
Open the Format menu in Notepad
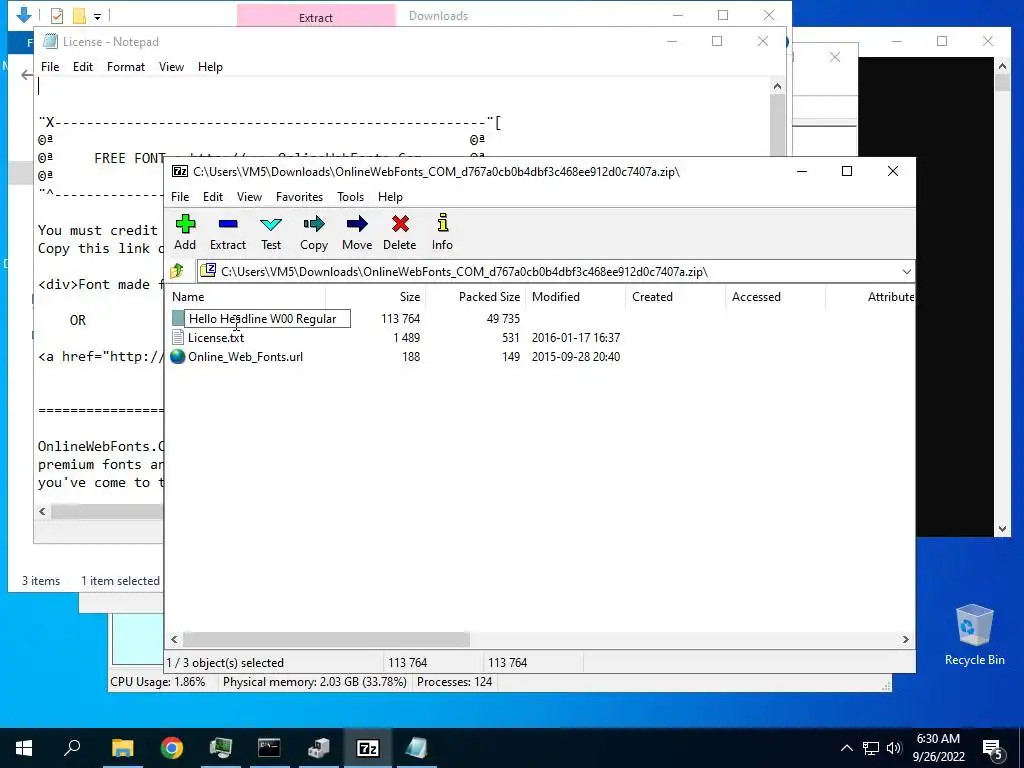click(x=125, y=67)
